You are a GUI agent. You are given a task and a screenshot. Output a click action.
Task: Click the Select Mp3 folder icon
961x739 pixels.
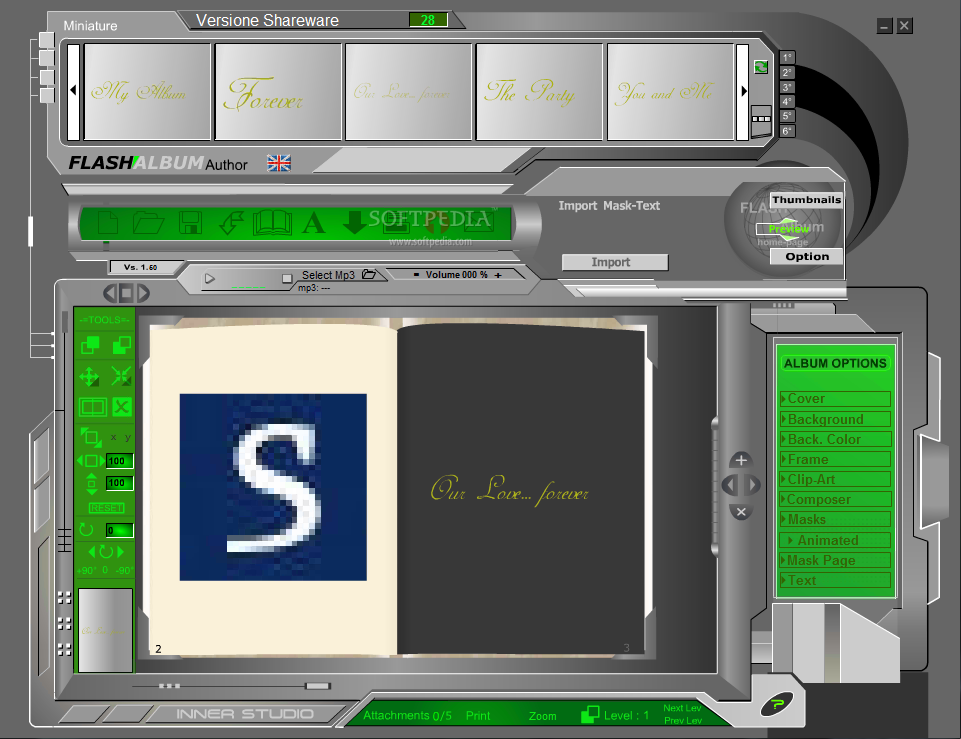(368, 275)
